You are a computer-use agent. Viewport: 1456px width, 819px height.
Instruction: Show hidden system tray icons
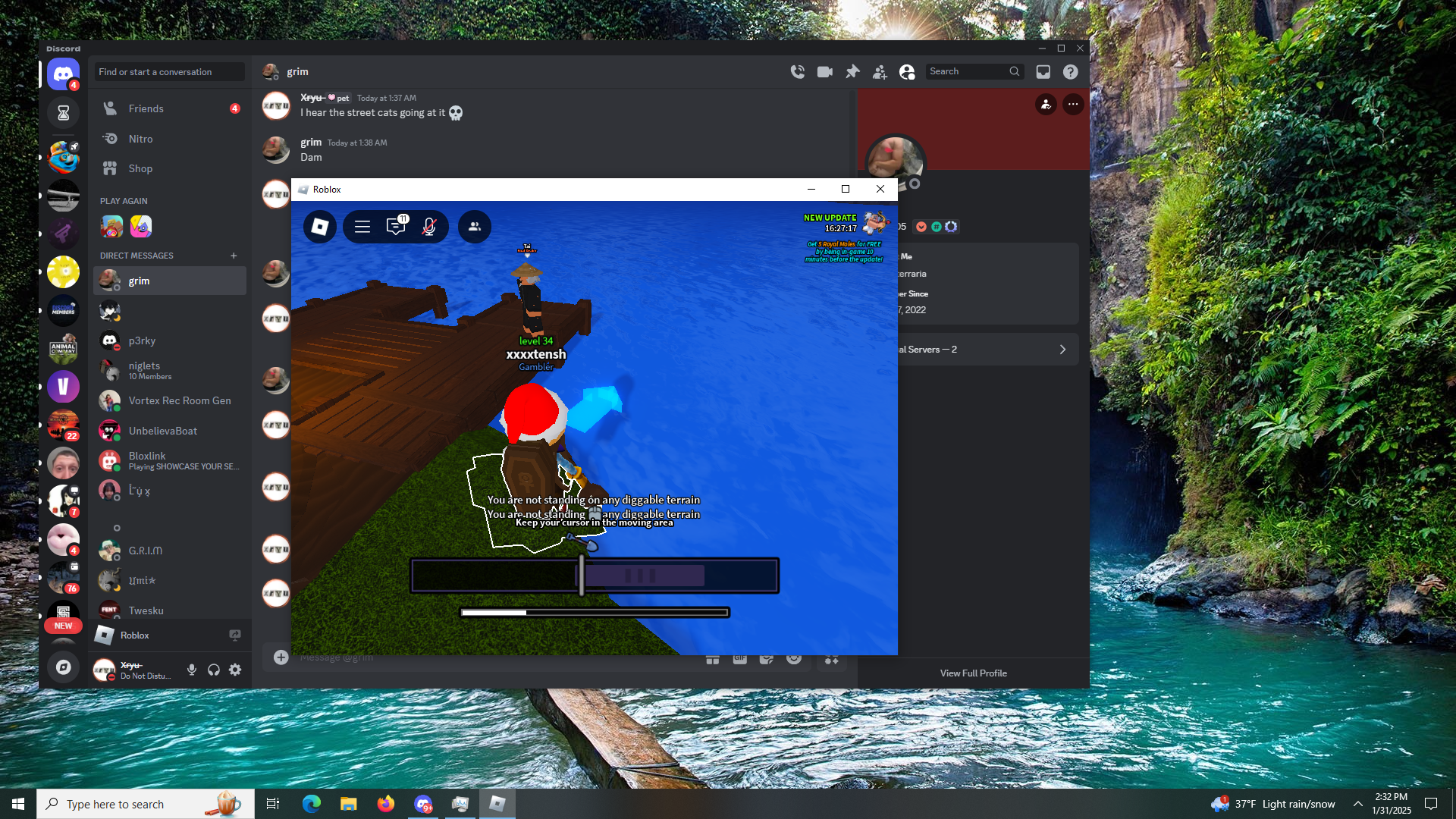click(1357, 804)
